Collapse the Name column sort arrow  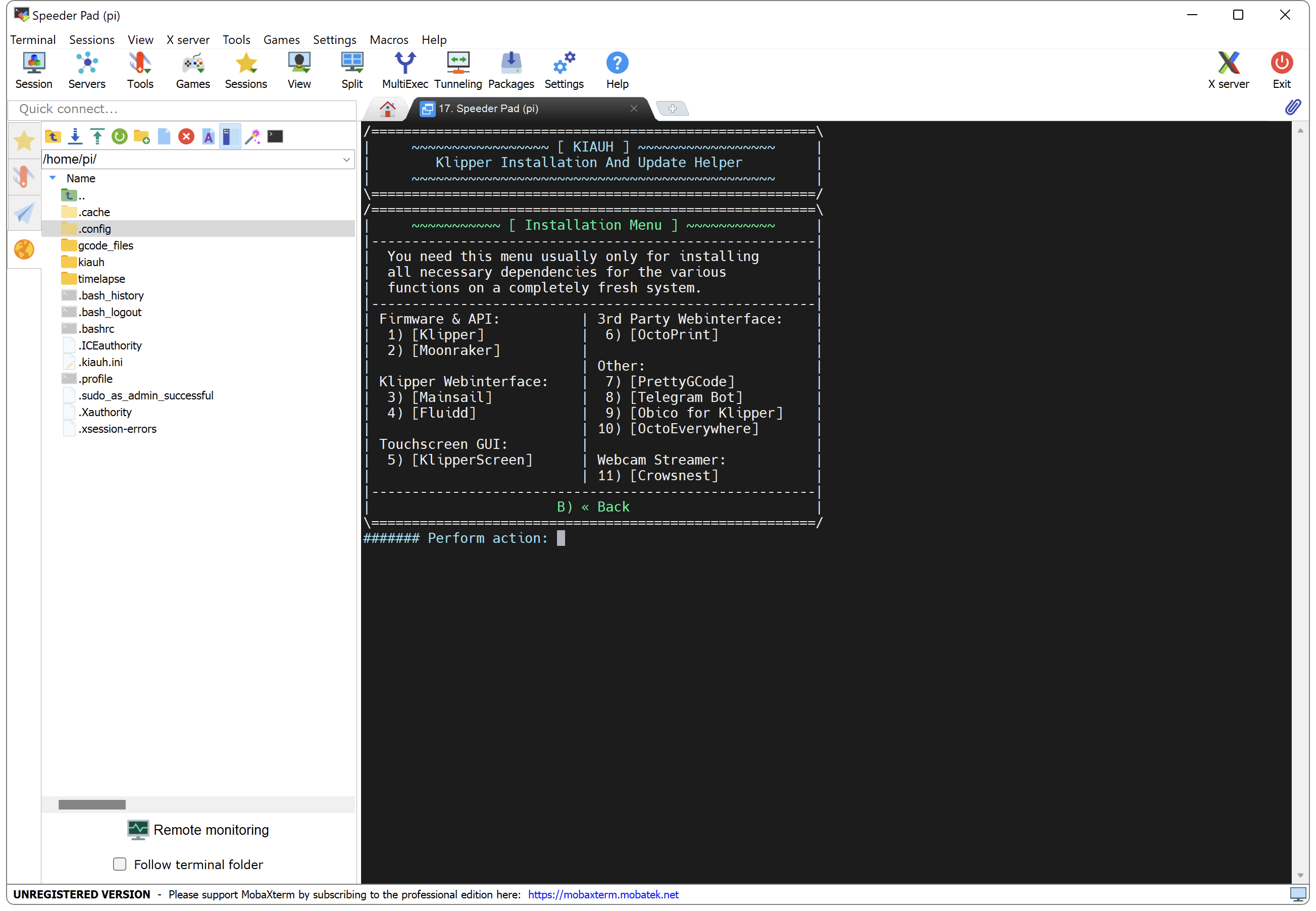click(x=53, y=178)
